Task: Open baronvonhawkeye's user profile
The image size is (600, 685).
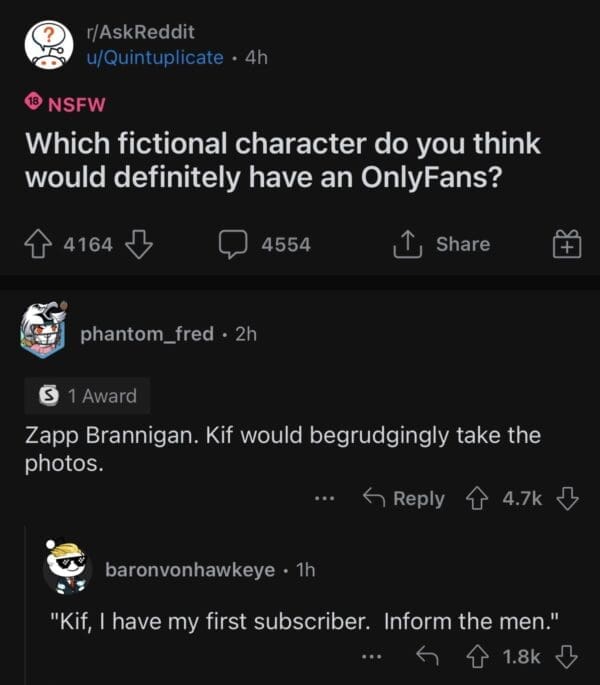Action: [x=190, y=569]
